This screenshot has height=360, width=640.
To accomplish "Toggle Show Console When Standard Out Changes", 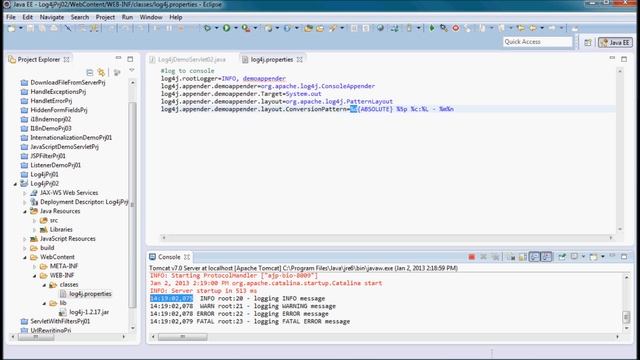I will [534, 257].
